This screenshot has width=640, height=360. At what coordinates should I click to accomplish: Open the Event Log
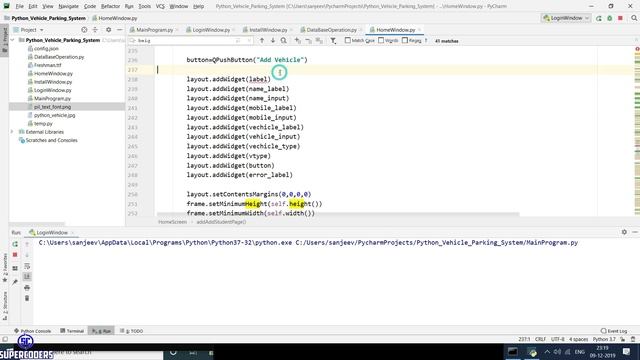coord(614,331)
